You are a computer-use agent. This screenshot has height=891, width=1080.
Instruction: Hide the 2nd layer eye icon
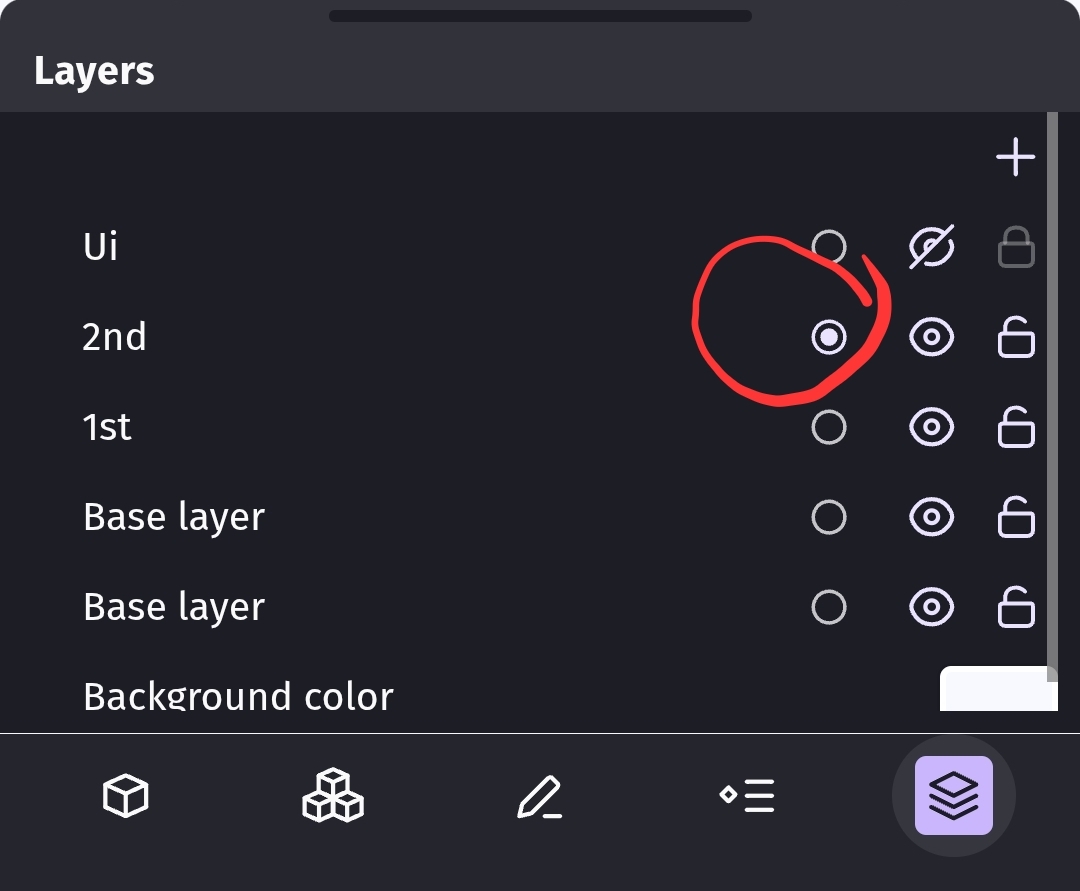coord(931,337)
